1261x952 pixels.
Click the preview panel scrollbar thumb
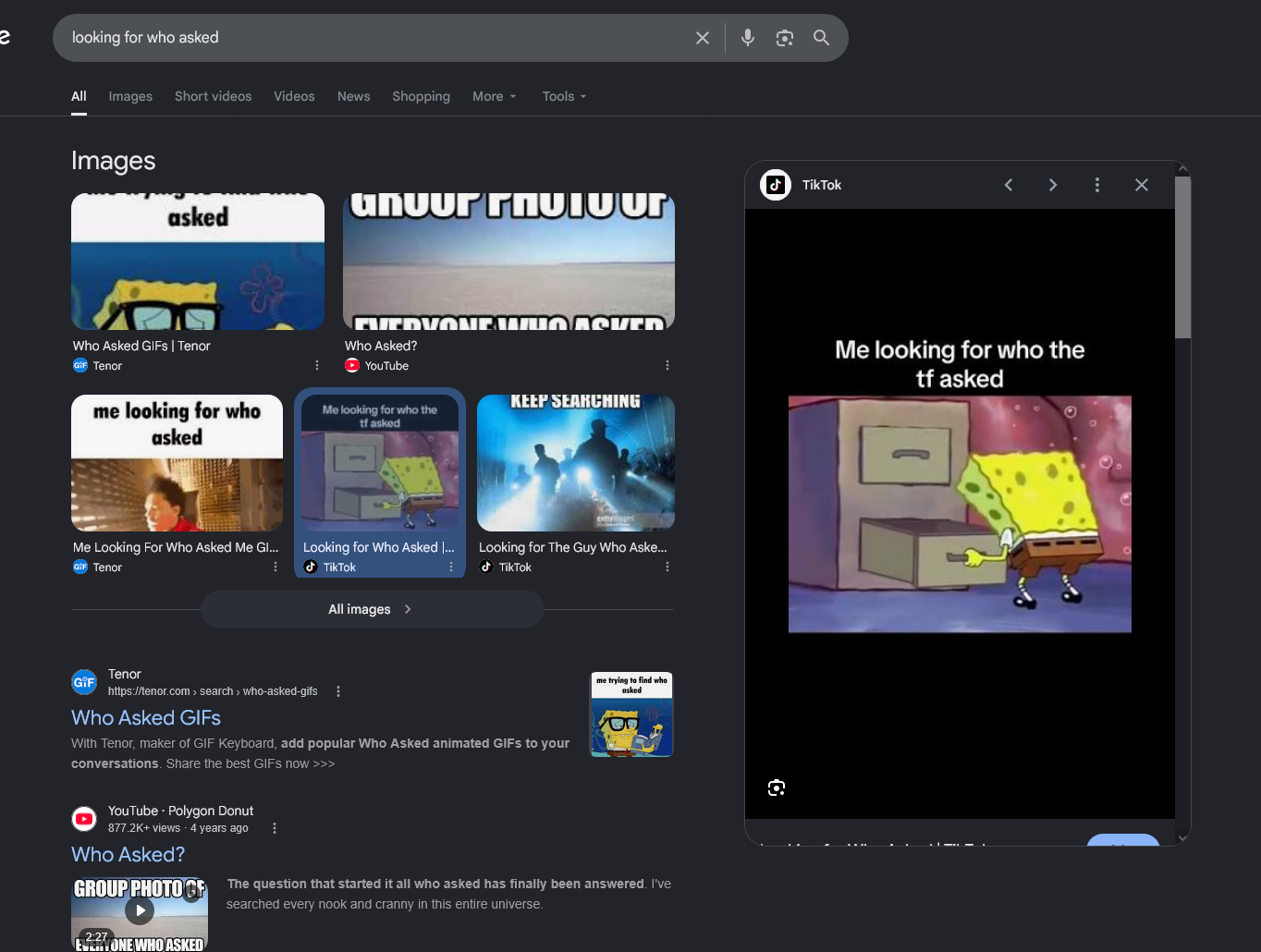coord(1182,258)
